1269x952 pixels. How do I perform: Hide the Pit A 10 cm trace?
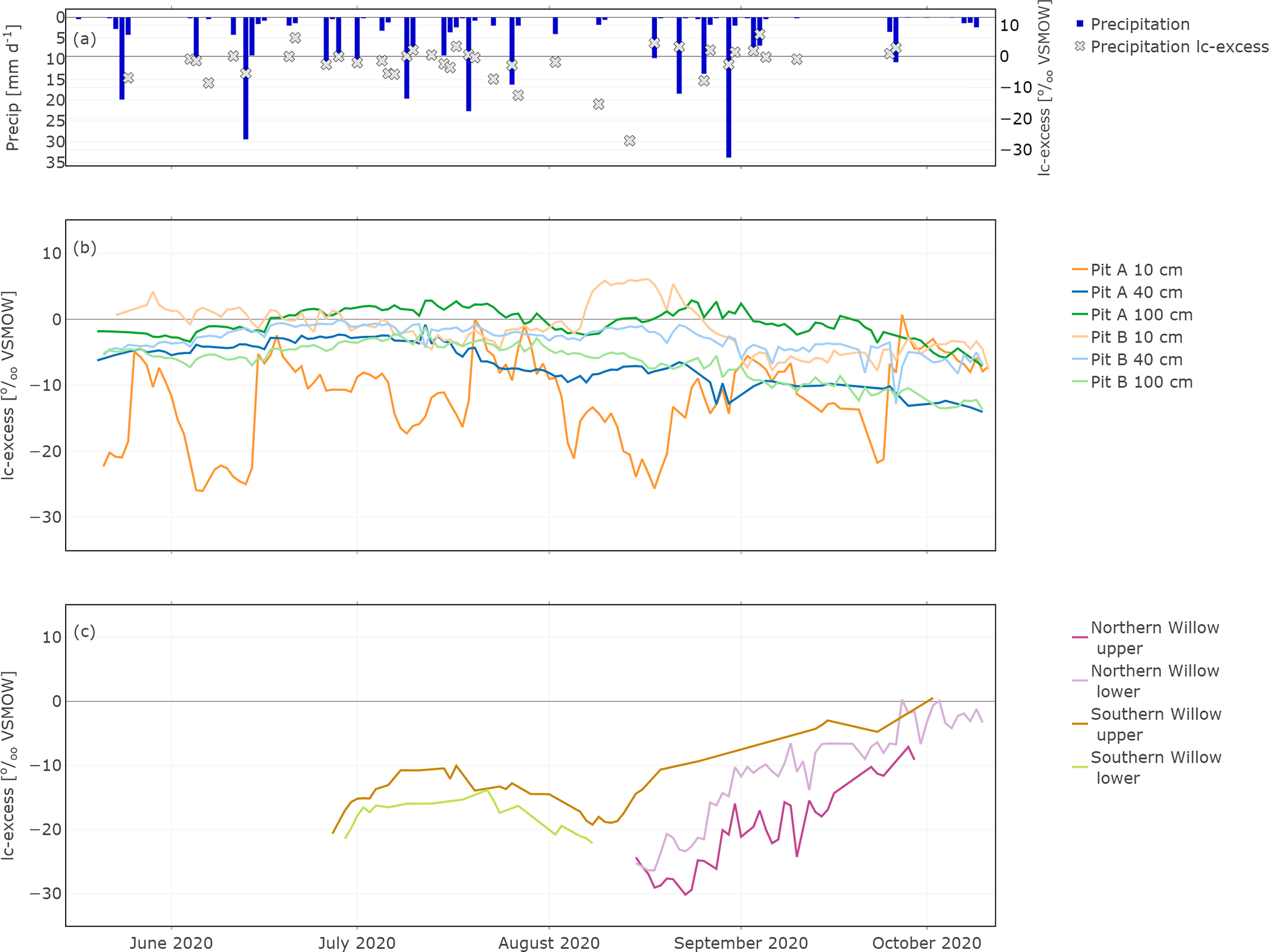1136,269
